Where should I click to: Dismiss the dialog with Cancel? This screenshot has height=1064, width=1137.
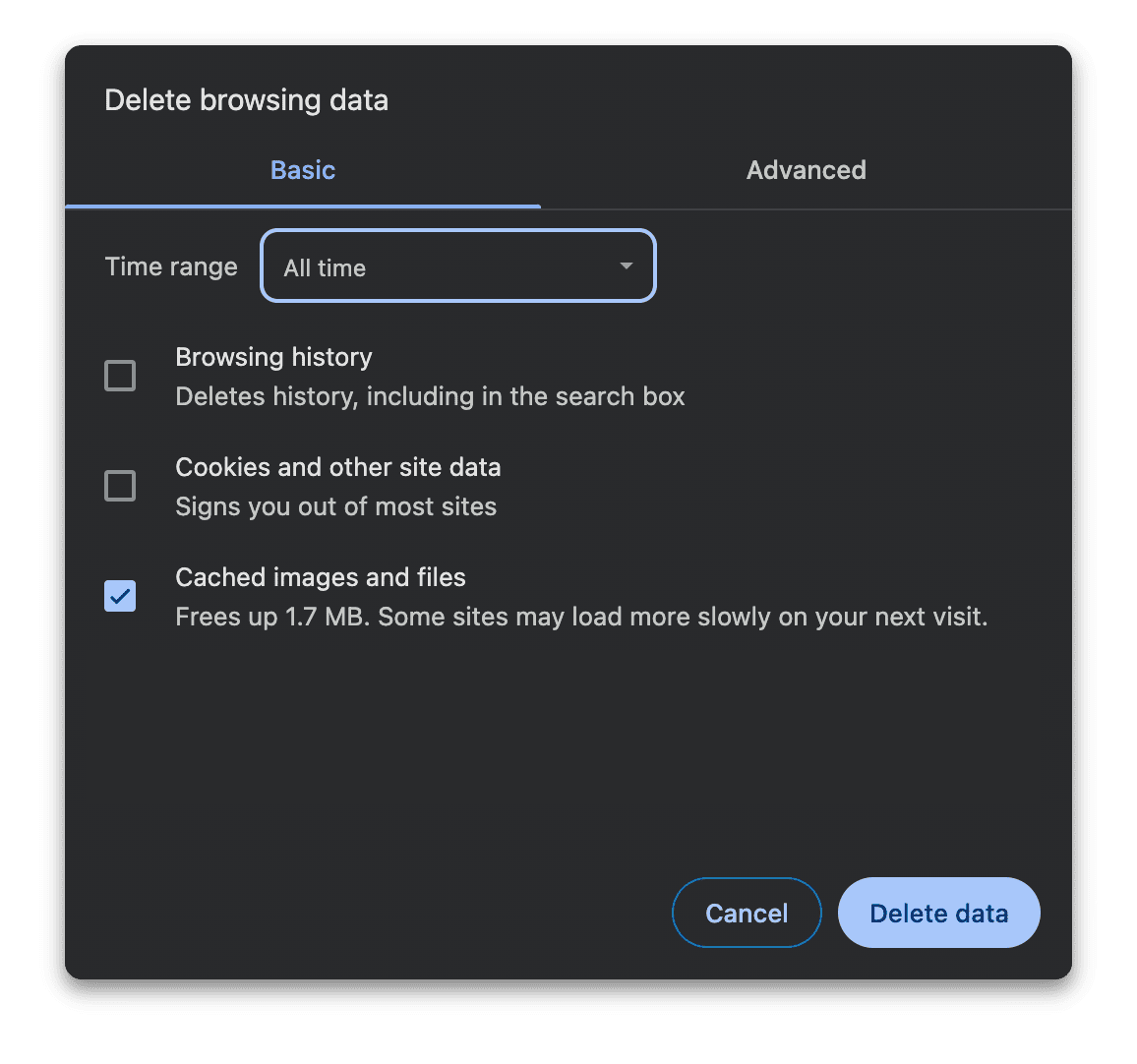pyautogui.click(x=747, y=913)
